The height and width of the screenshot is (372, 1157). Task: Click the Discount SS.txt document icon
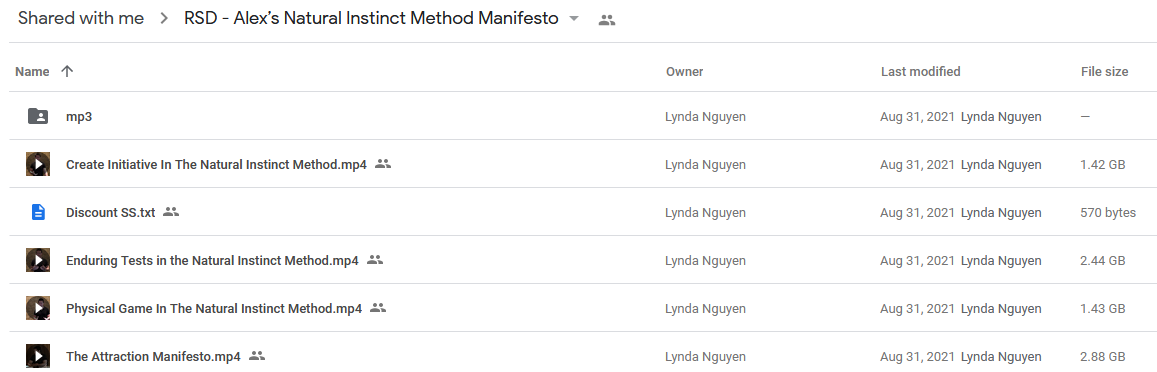click(38, 213)
